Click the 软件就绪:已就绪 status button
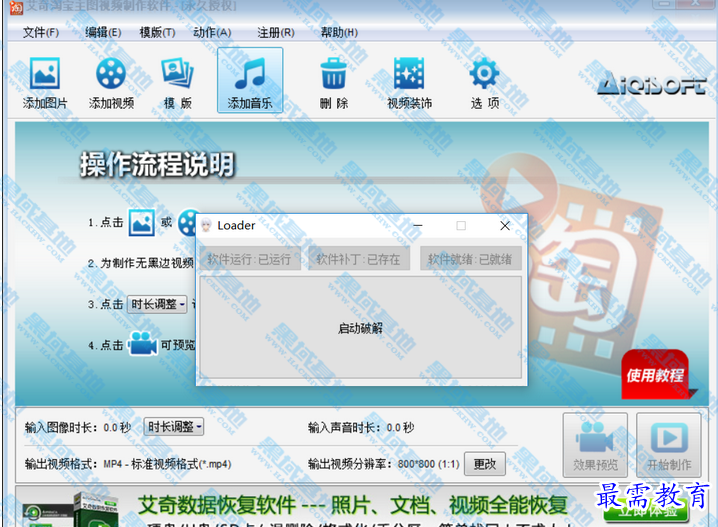 point(471,259)
